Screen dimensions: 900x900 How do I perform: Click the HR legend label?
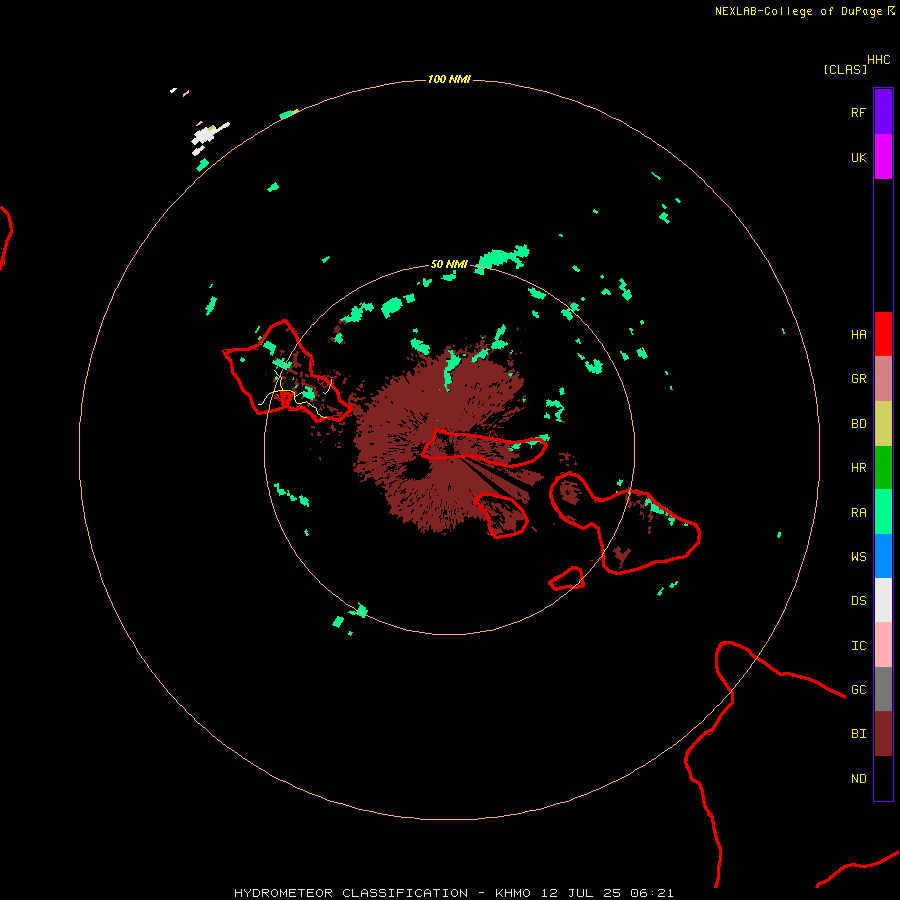pyautogui.click(x=858, y=468)
